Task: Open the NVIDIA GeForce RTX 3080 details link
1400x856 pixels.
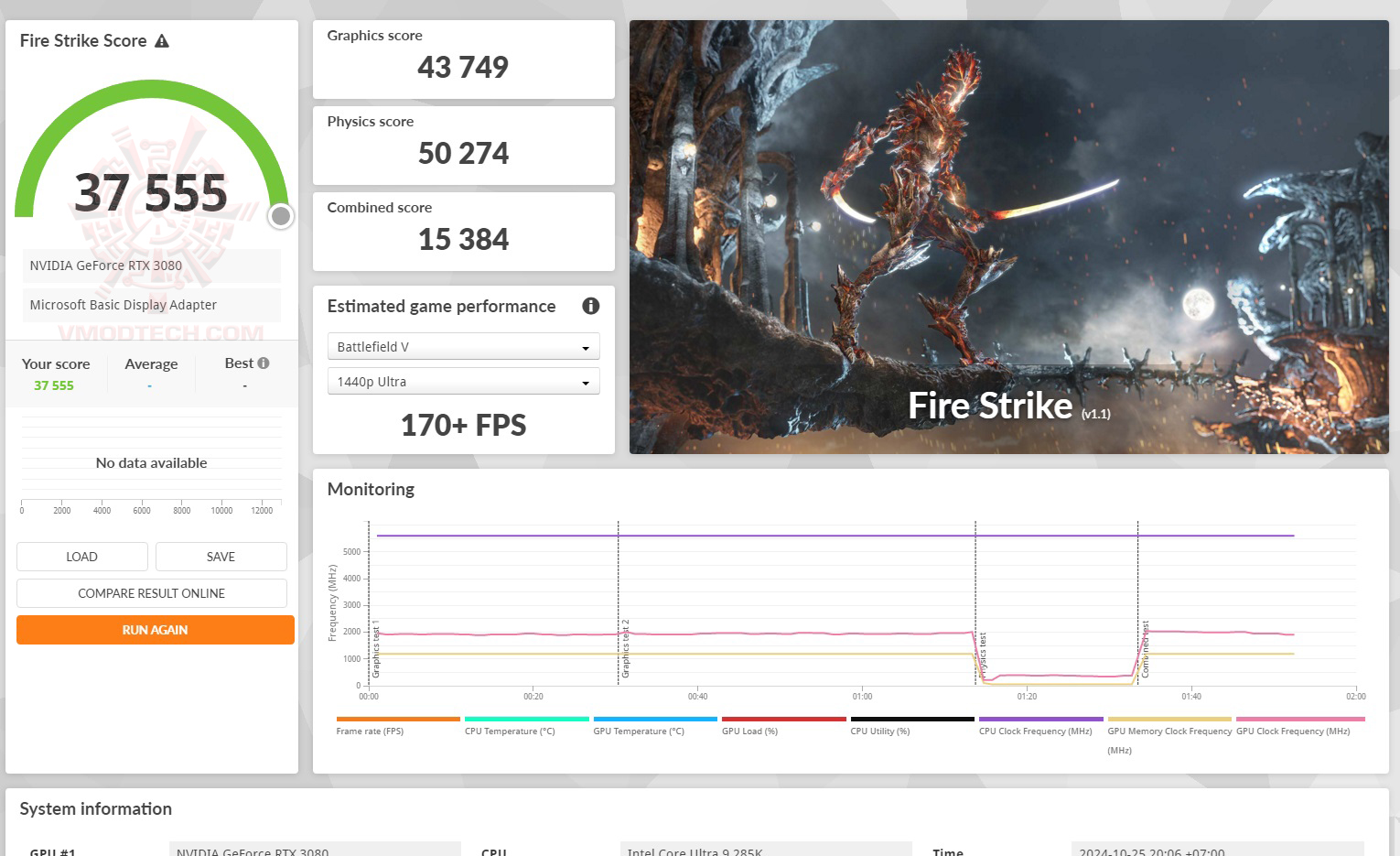Action: tap(104, 265)
